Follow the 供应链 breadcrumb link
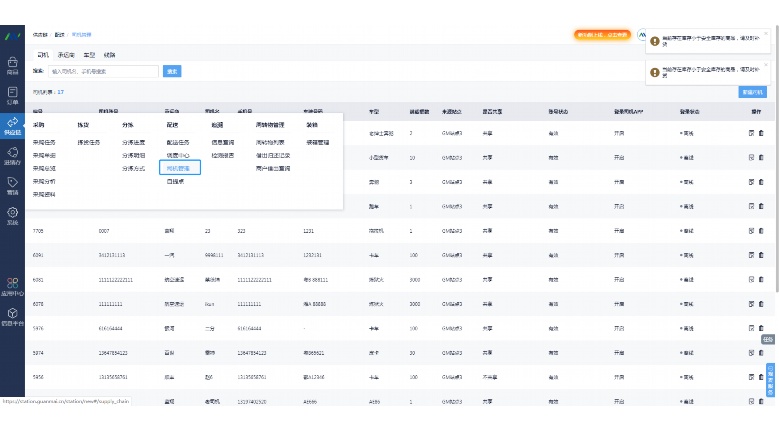The height and width of the screenshot is (431, 779). click(40, 35)
